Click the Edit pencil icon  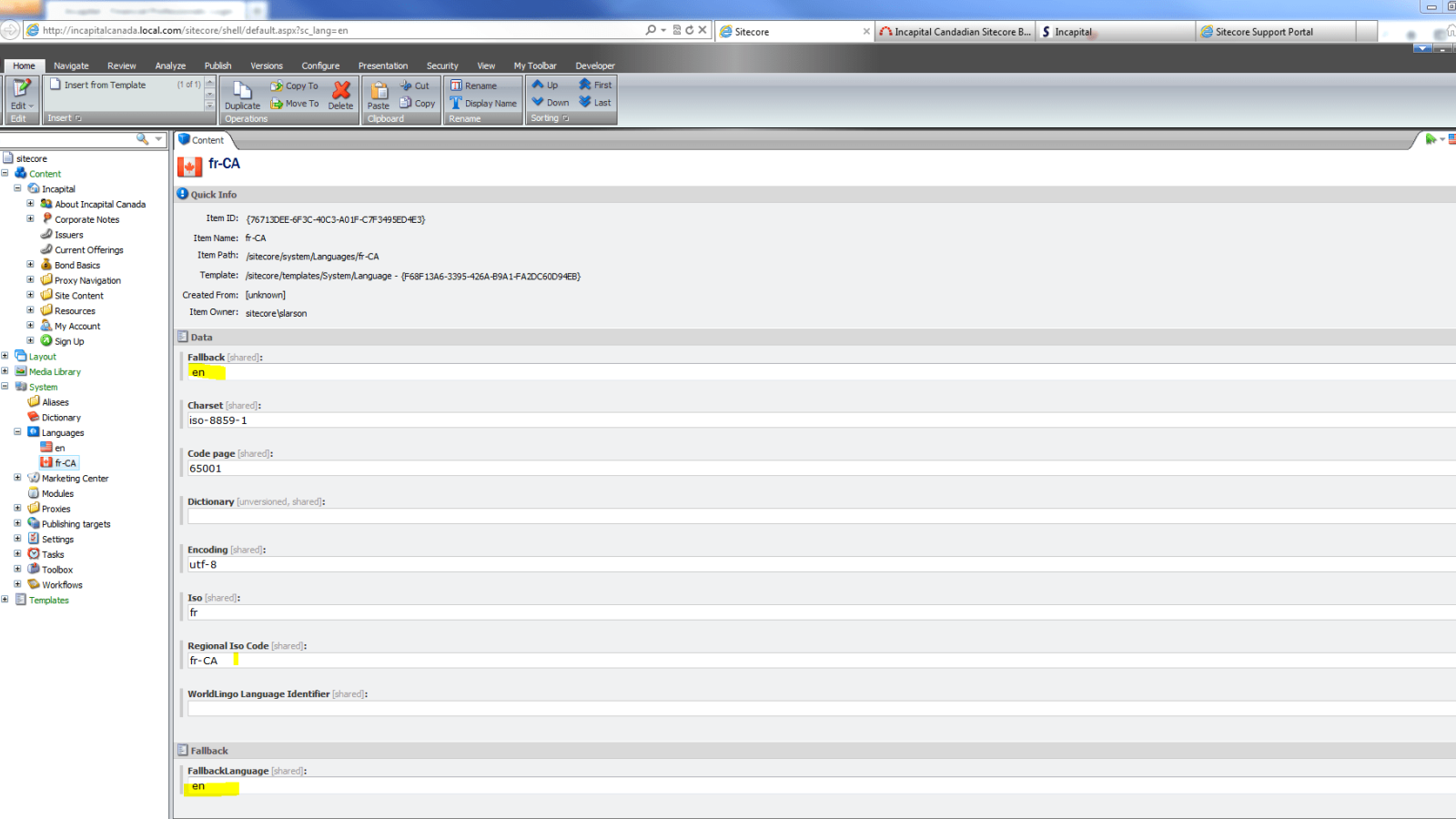[21, 88]
